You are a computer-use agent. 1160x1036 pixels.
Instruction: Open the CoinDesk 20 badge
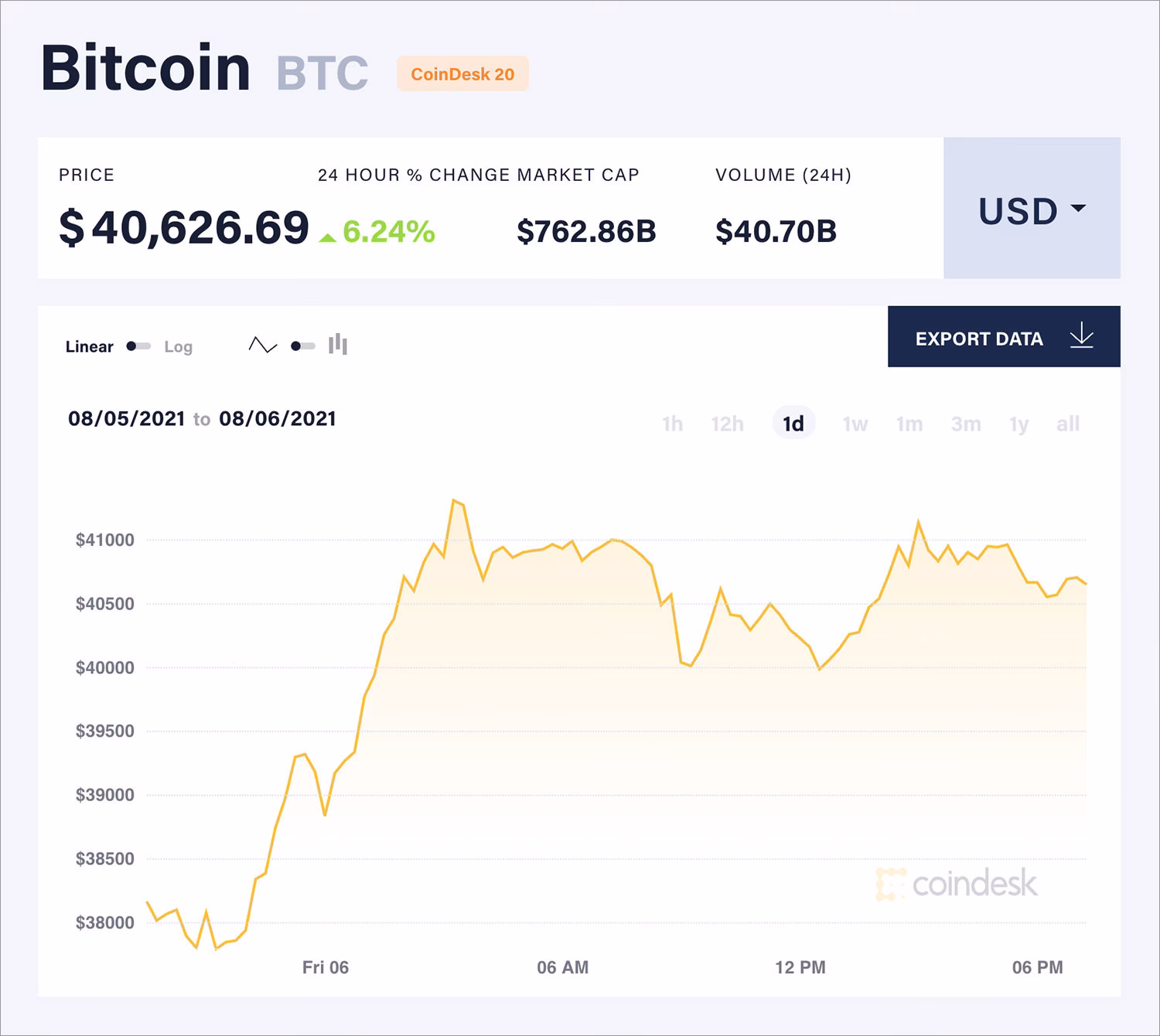462,75
